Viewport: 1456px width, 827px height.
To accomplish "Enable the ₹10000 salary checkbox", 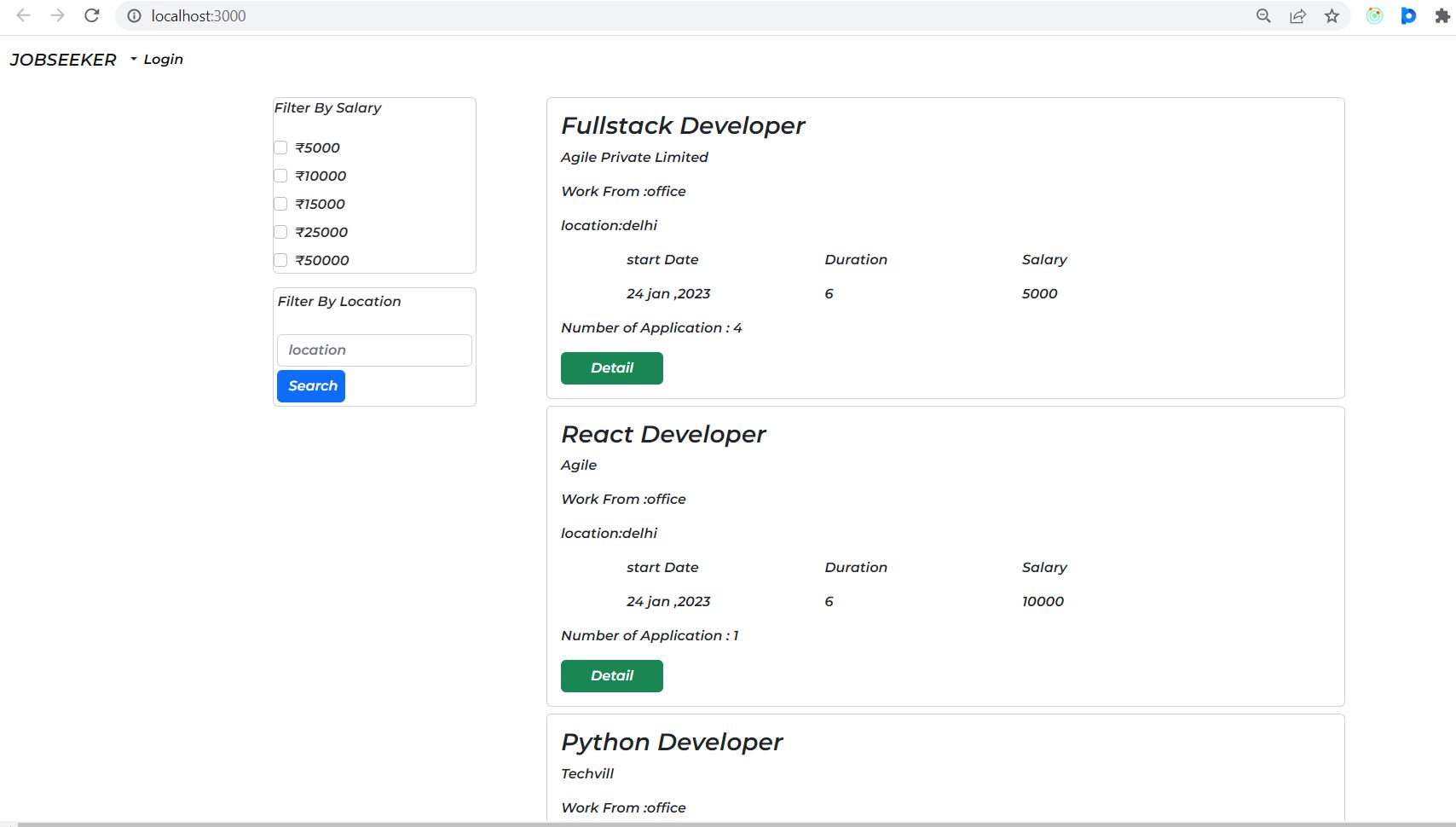I will point(280,176).
